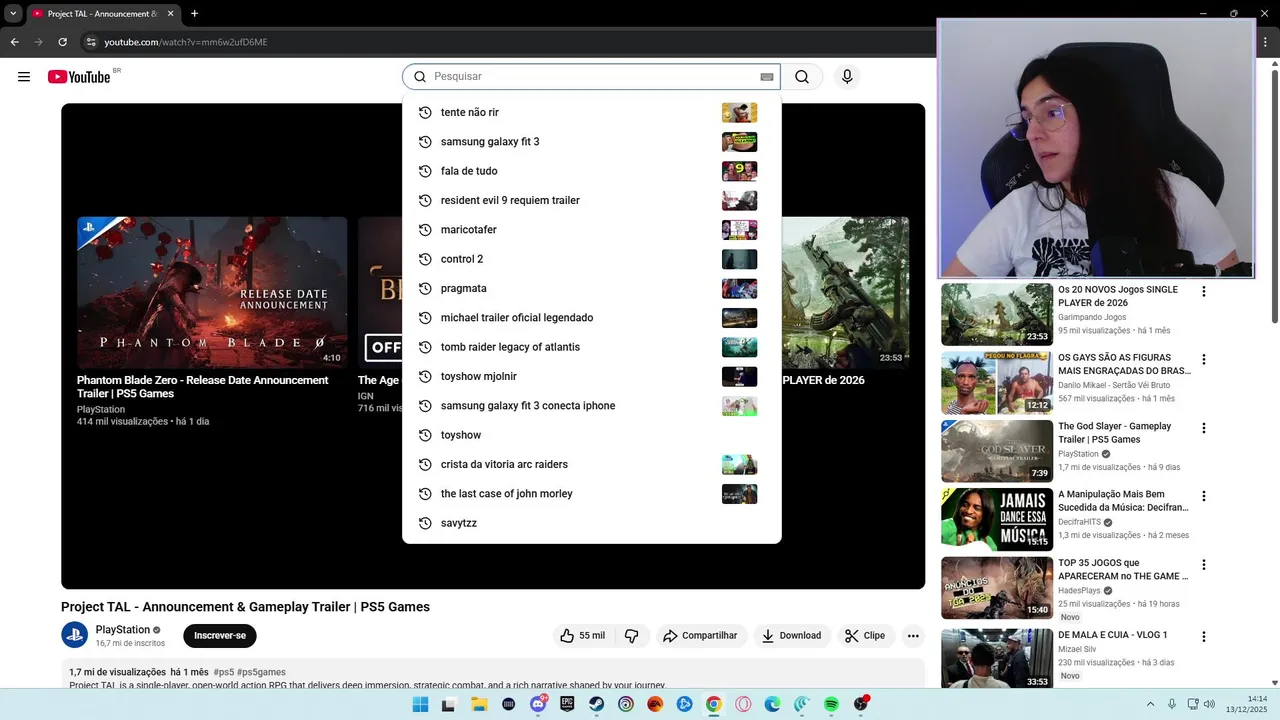Screen dimensions: 1280x720
Task: Click the page vertical scrollbar
Action: 1274,195
